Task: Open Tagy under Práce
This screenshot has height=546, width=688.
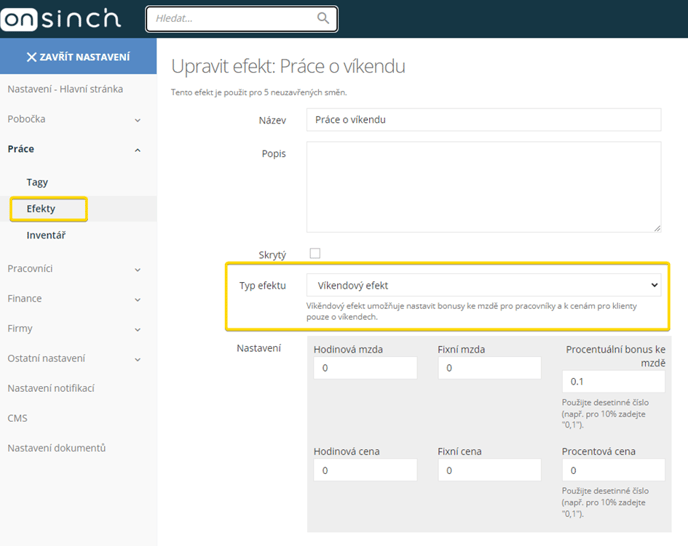Action: (37, 182)
